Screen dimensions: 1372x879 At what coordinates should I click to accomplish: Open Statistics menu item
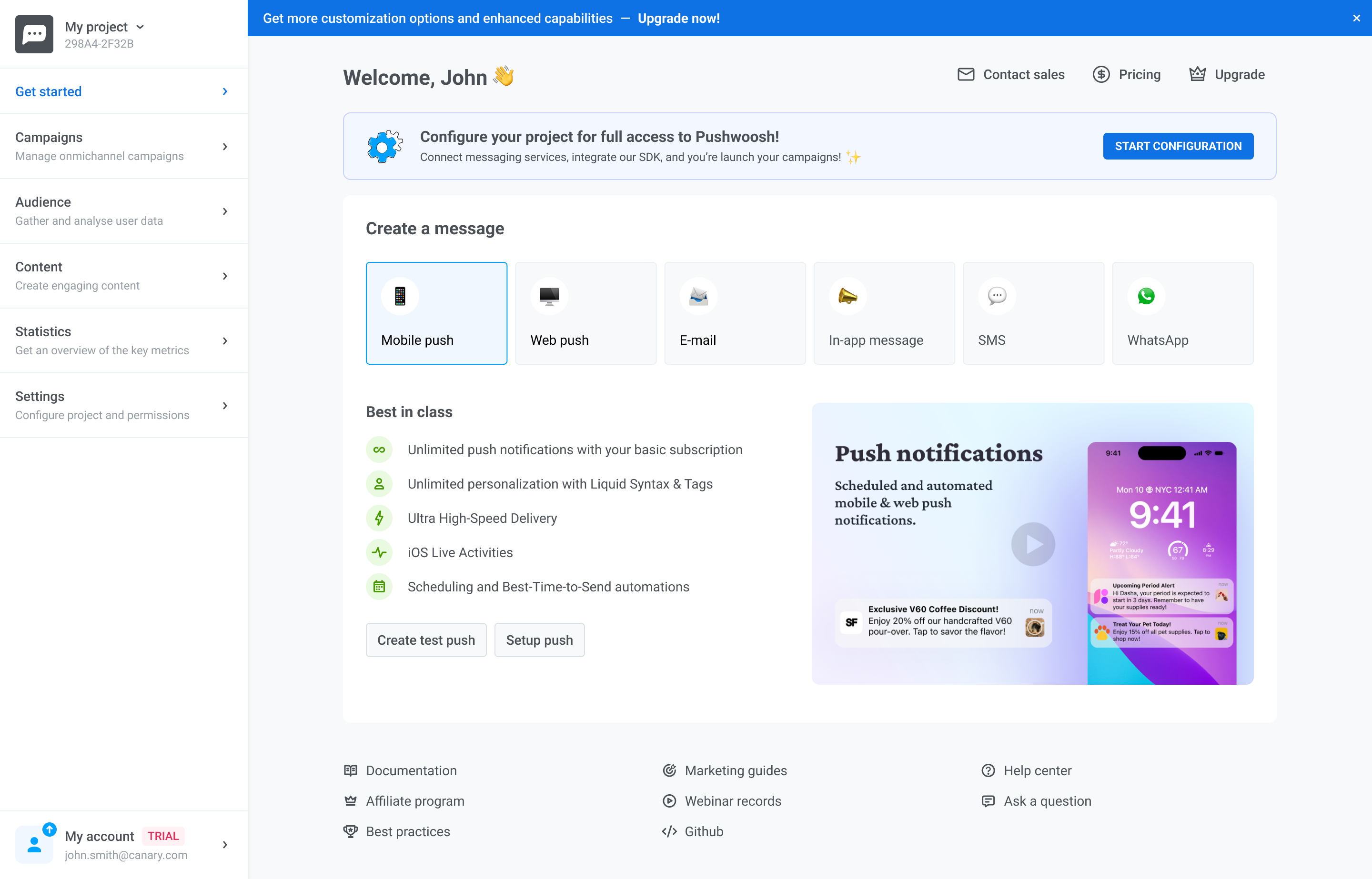point(124,341)
